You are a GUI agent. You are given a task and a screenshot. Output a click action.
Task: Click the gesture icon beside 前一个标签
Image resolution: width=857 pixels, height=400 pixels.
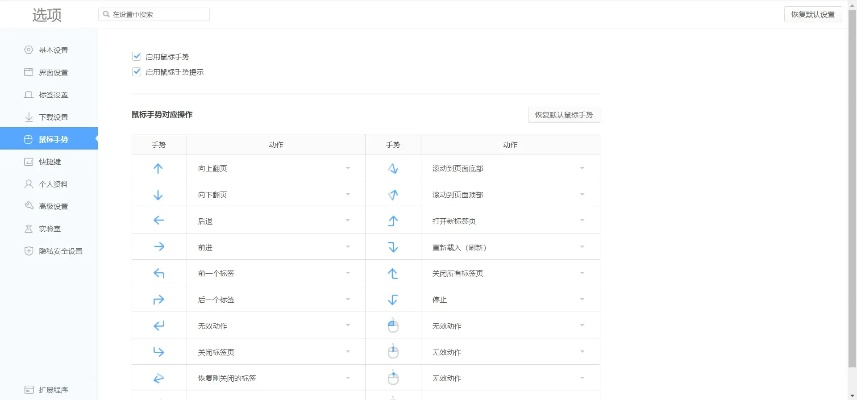click(158, 273)
